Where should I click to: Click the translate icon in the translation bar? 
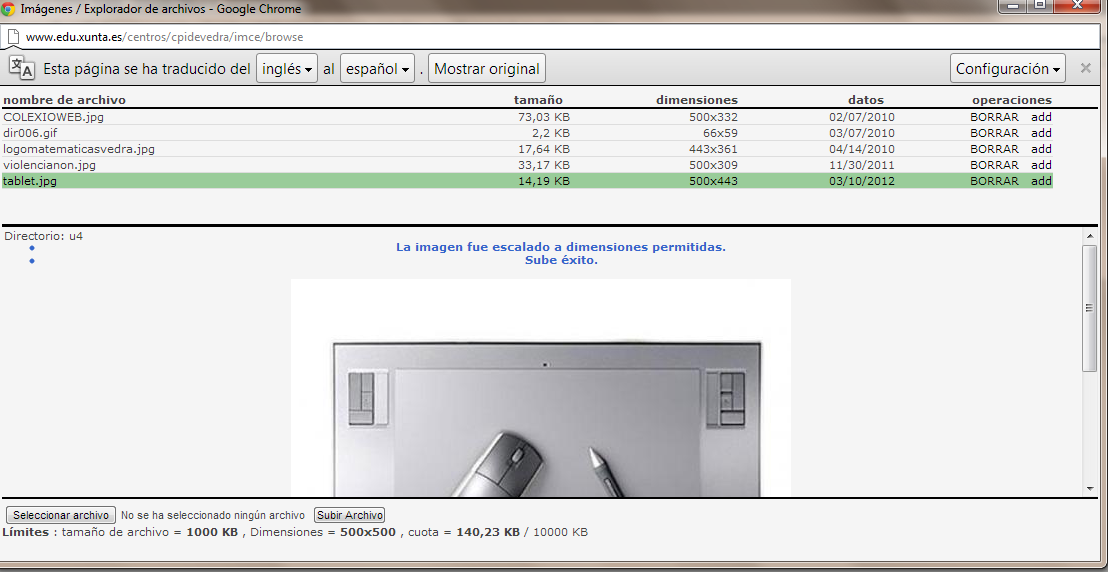click(x=21, y=68)
